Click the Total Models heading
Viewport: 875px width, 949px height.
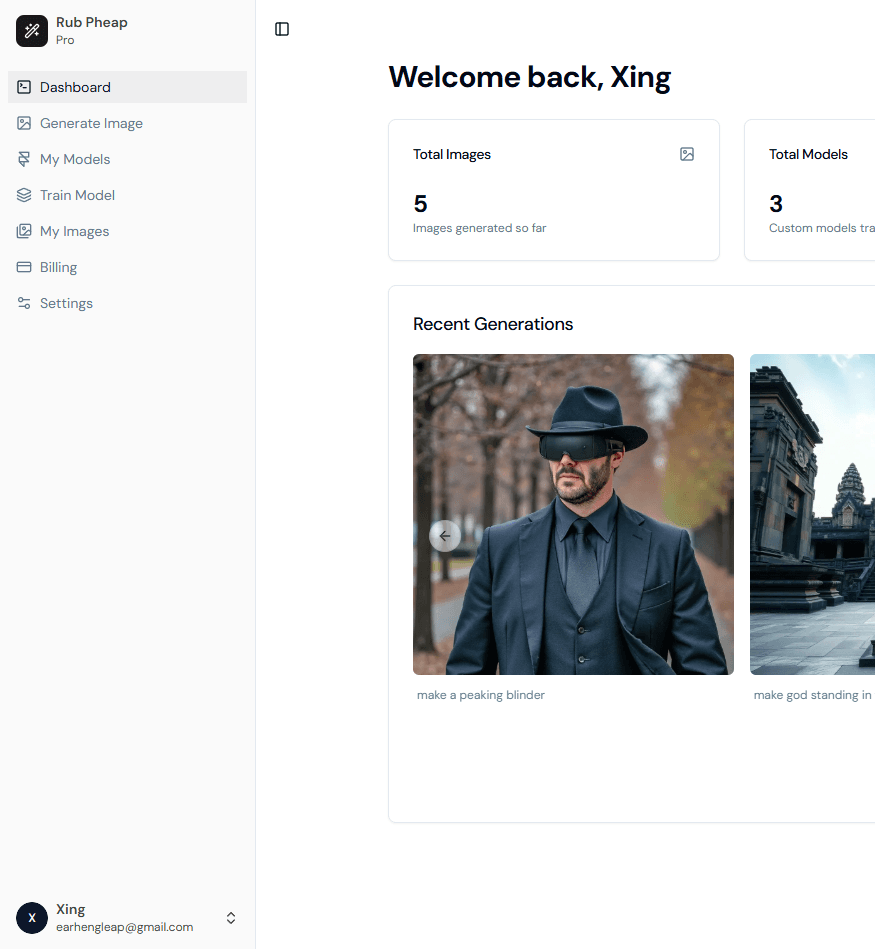pos(808,154)
